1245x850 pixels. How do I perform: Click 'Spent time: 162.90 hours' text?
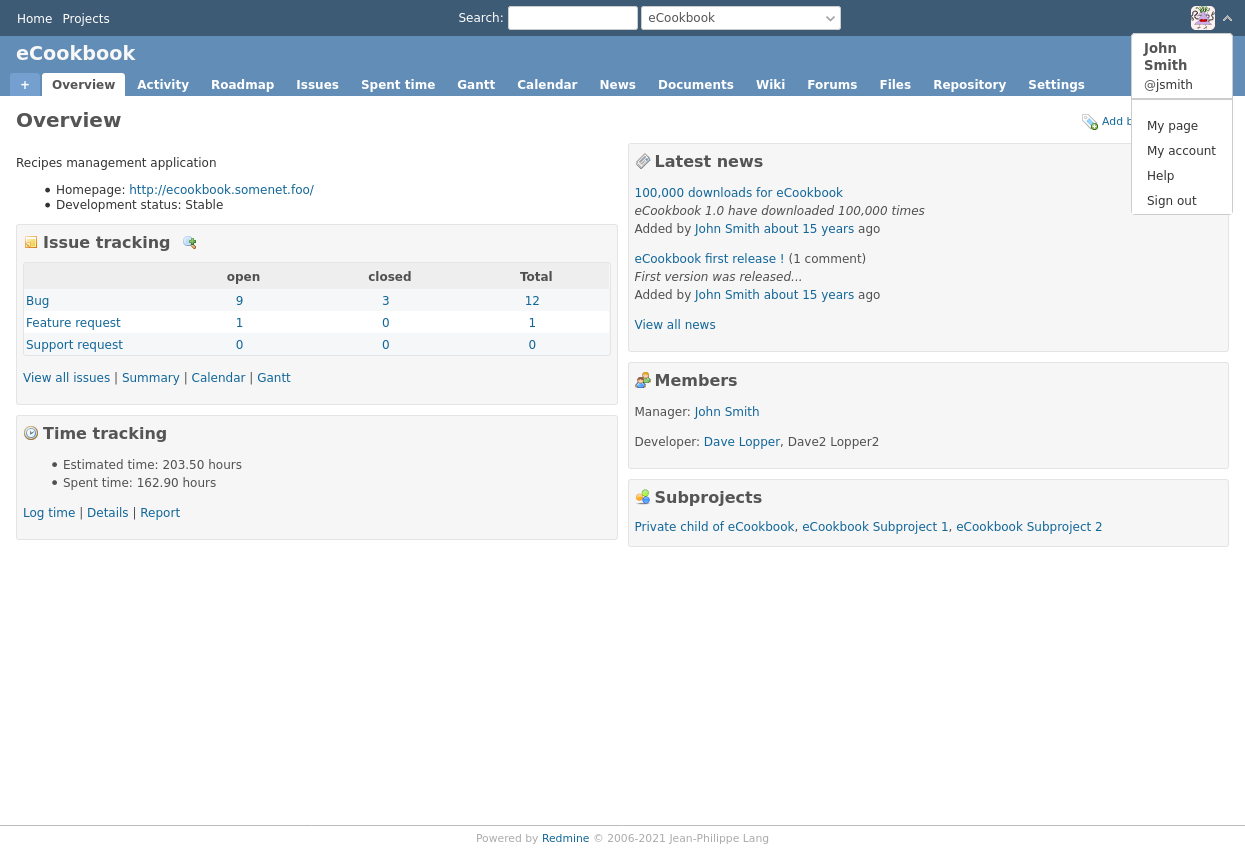139,483
